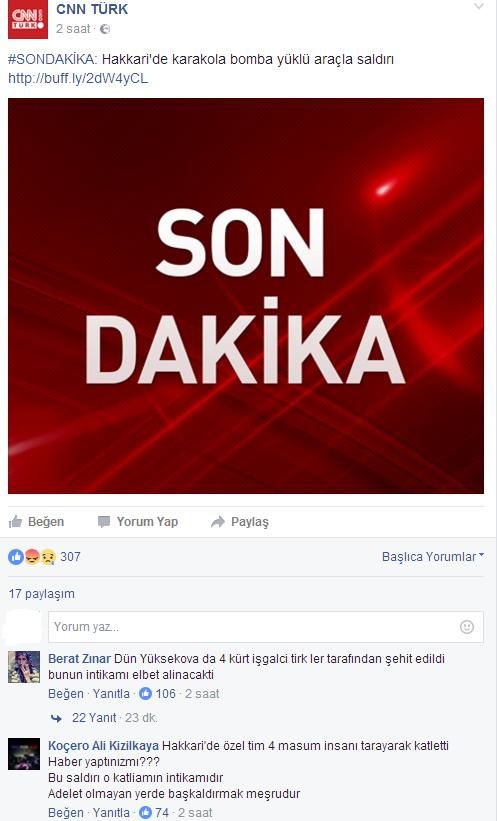Like the post with Beğen thumbs-up

(x=37, y=522)
